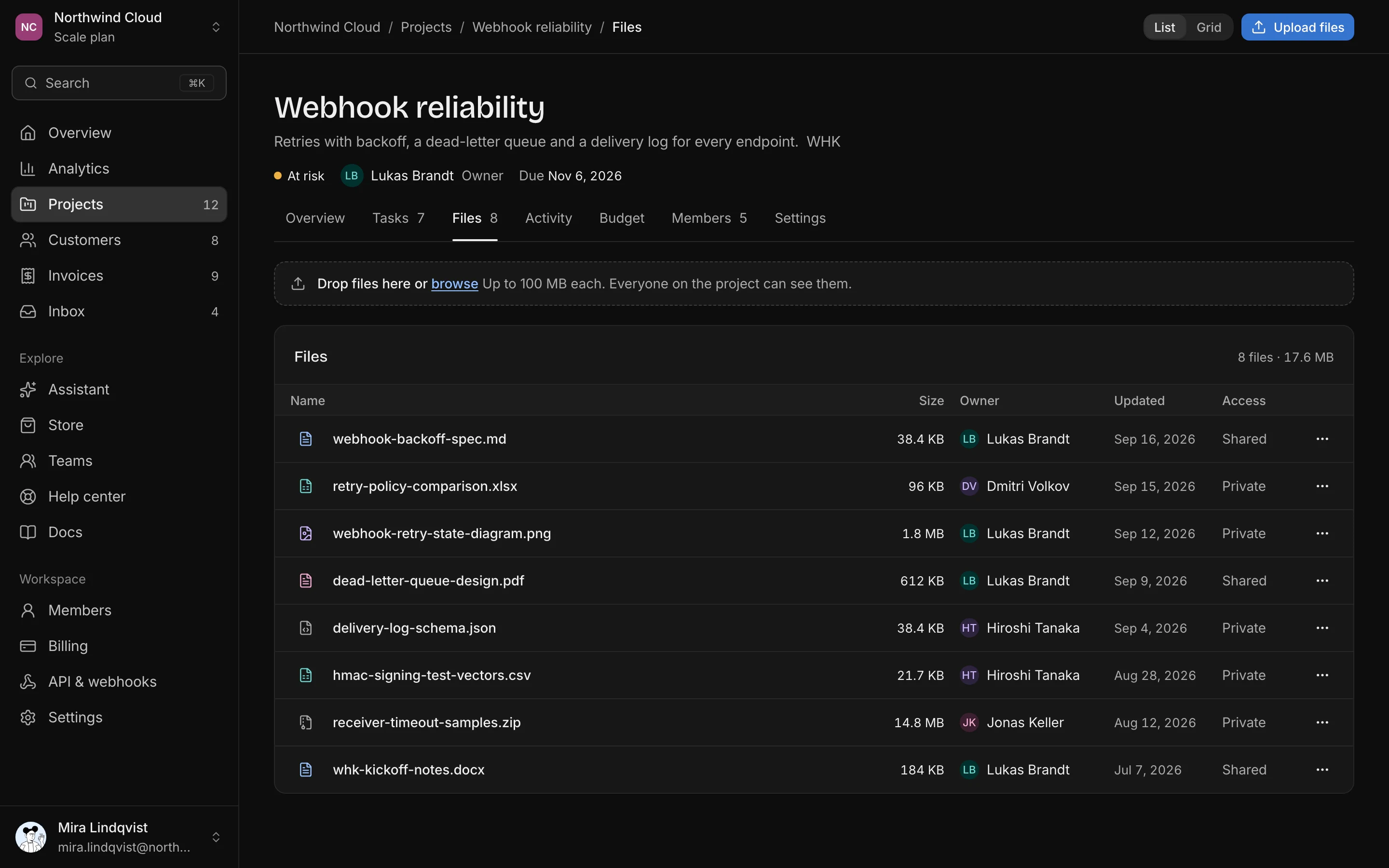Click the Help center lifebuoy icon
The height and width of the screenshot is (868, 1389).
coord(27,496)
